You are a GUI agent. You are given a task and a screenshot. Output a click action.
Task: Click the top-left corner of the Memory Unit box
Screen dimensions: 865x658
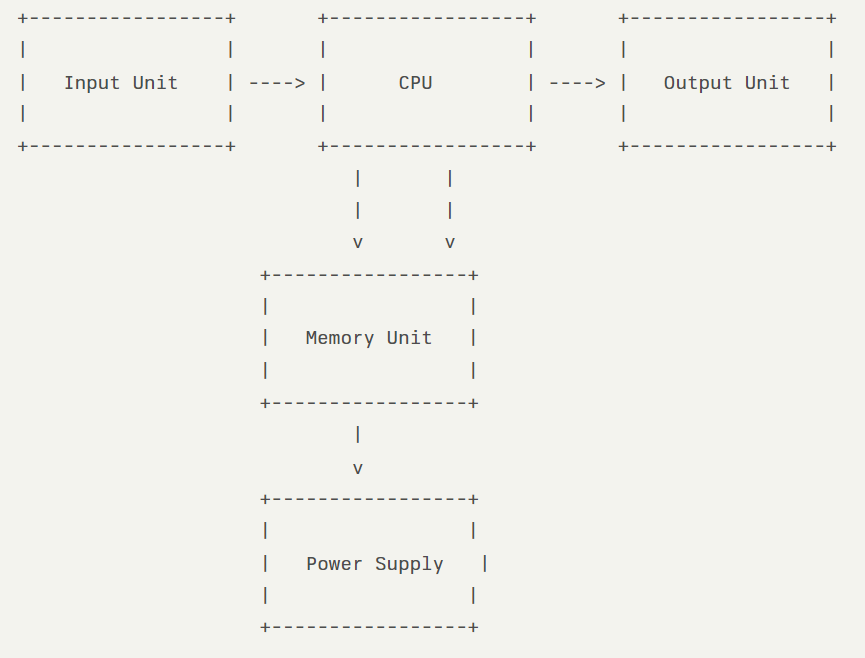click(265, 275)
